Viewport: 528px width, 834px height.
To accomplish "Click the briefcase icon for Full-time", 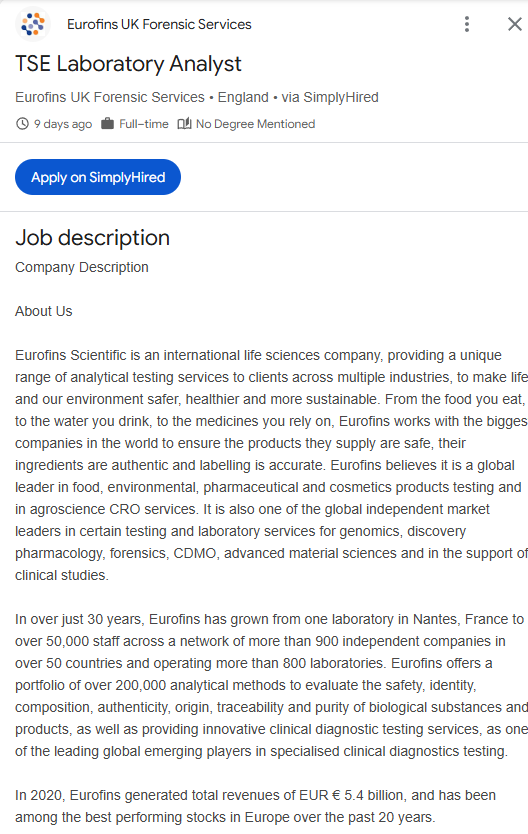I will [x=107, y=124].
